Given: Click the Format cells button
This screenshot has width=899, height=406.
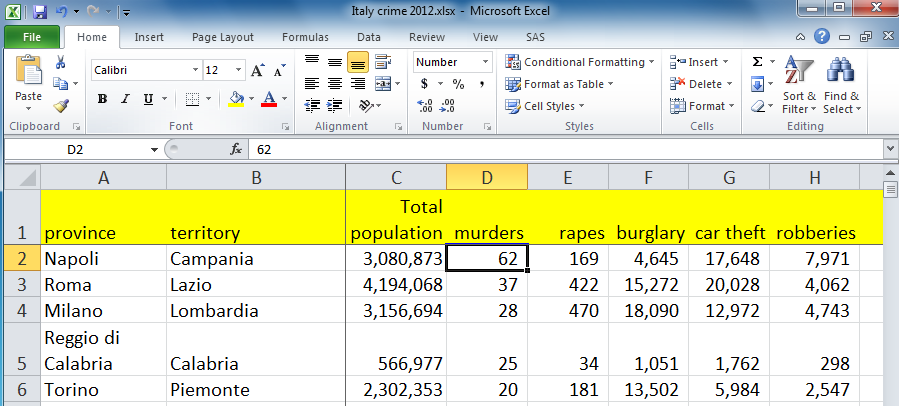Looking at the screenshot, I should tap(702, 106).
